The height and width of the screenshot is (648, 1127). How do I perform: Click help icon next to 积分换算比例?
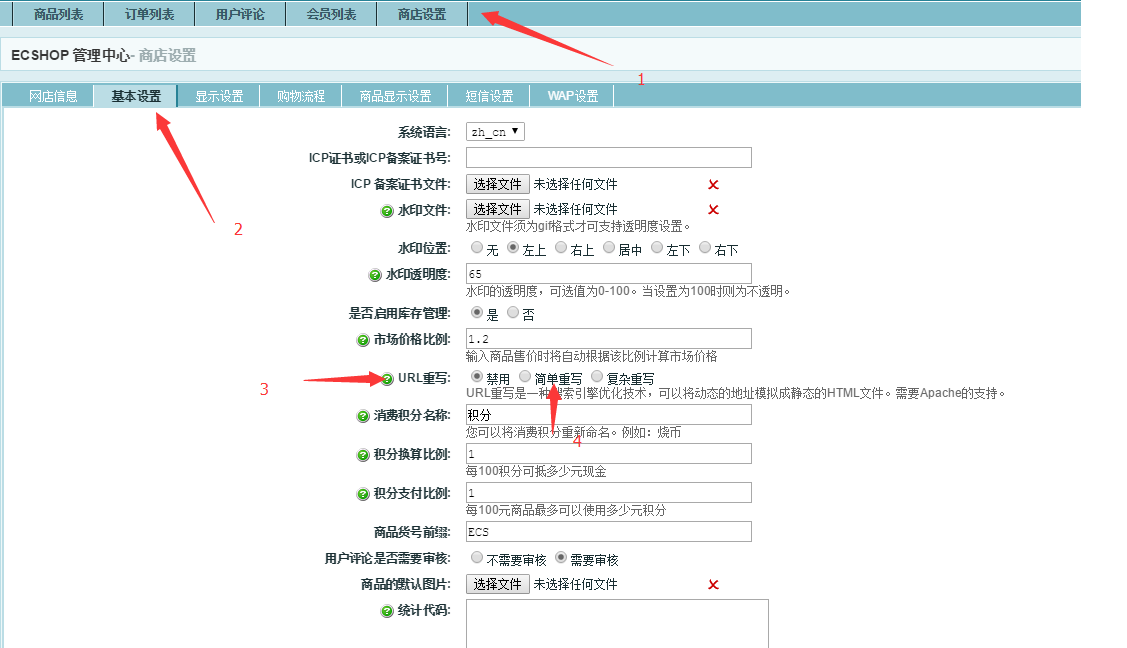(x=363, y=455)
